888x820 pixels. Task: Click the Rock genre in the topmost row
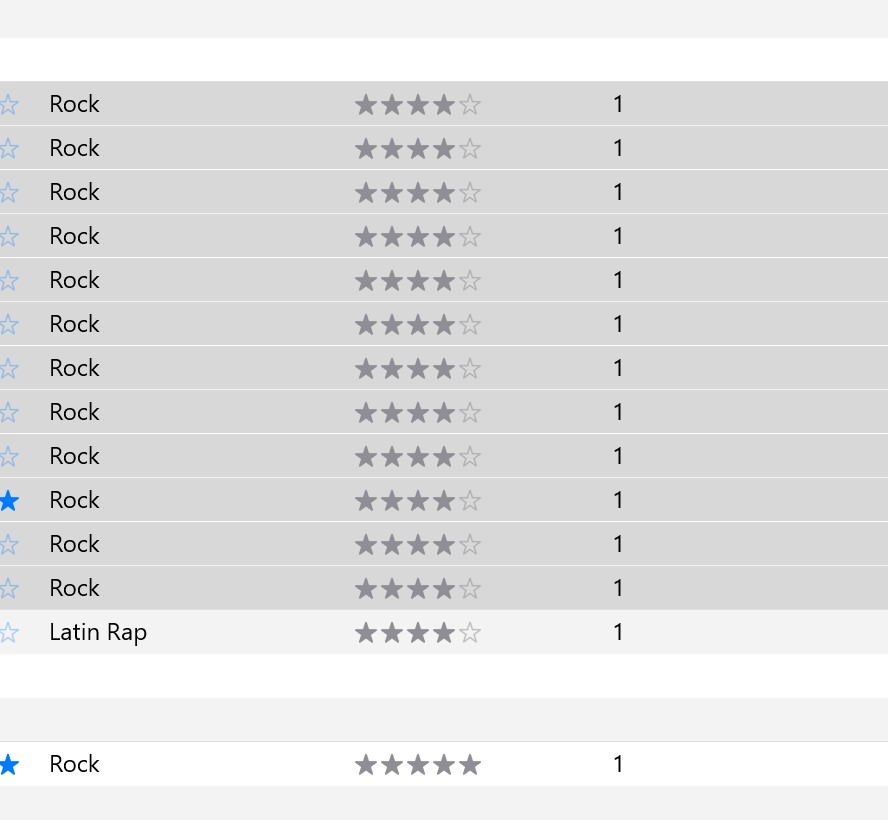pyautogui.click(x=74, y=104)
